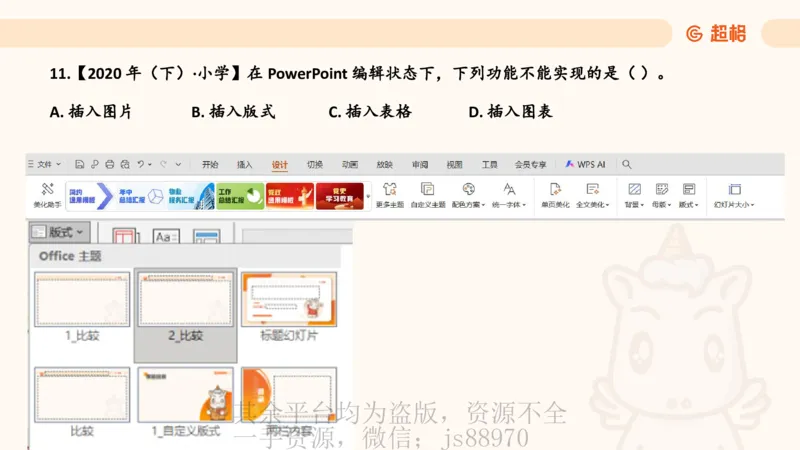Click the icon right of save
This screenshot has width=800, height=450.
point(94,164)
